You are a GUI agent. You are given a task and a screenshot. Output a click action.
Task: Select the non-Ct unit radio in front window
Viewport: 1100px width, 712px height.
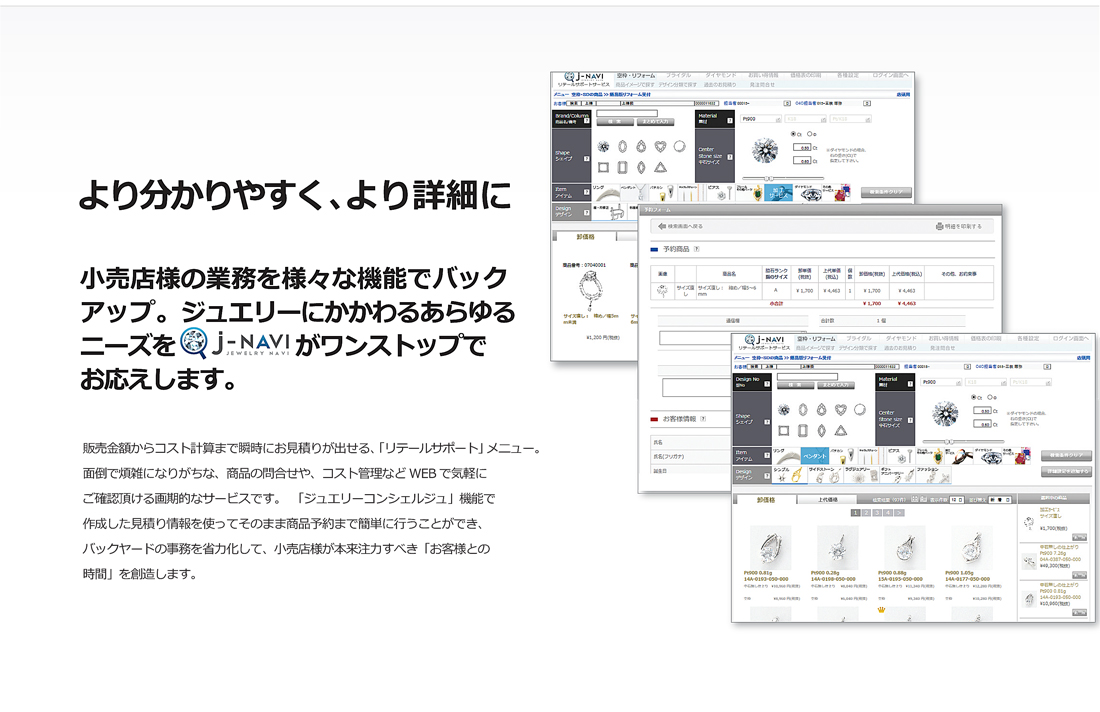pos(990,397)
